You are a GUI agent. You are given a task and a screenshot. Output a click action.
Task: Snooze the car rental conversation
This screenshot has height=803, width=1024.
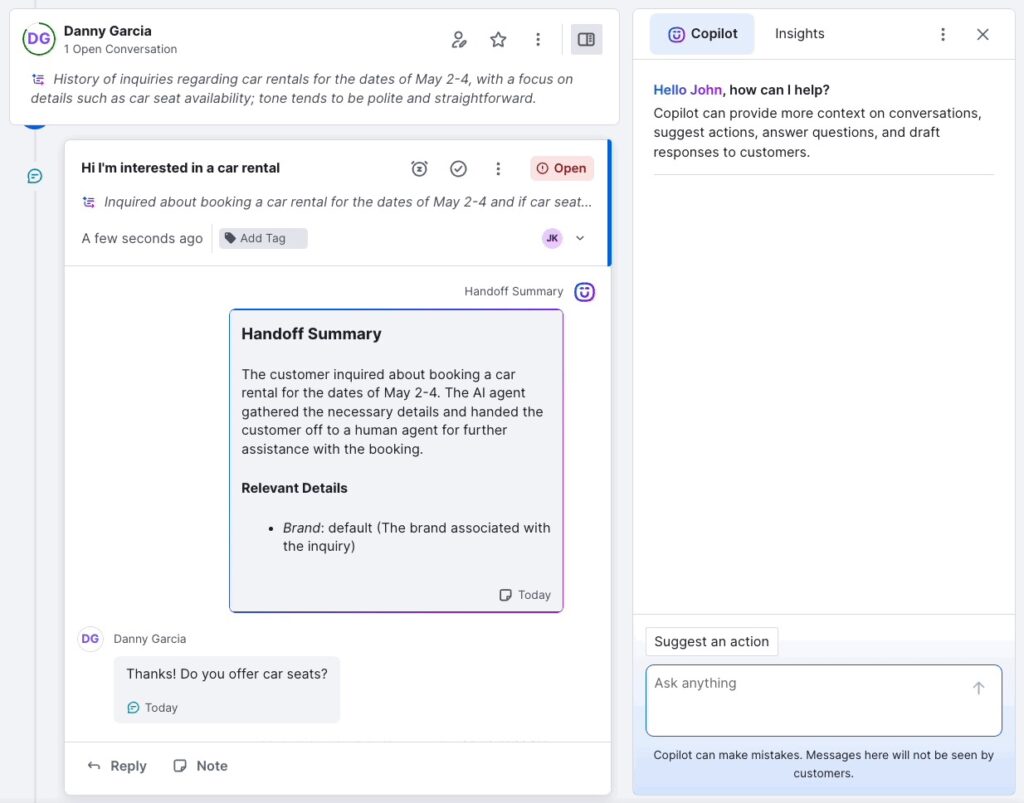[x=420, y=168]
